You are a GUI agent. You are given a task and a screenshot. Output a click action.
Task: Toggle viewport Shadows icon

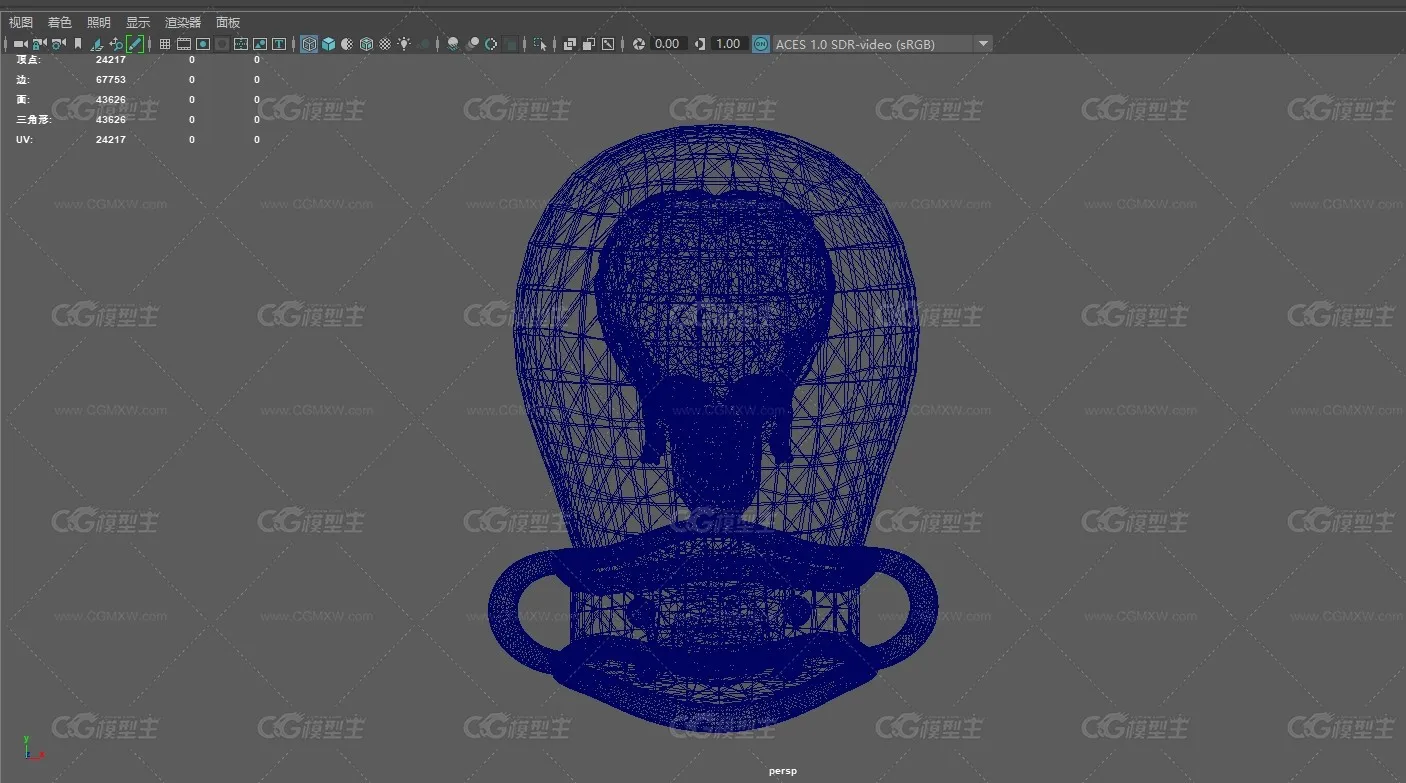[x=425, y=44]
